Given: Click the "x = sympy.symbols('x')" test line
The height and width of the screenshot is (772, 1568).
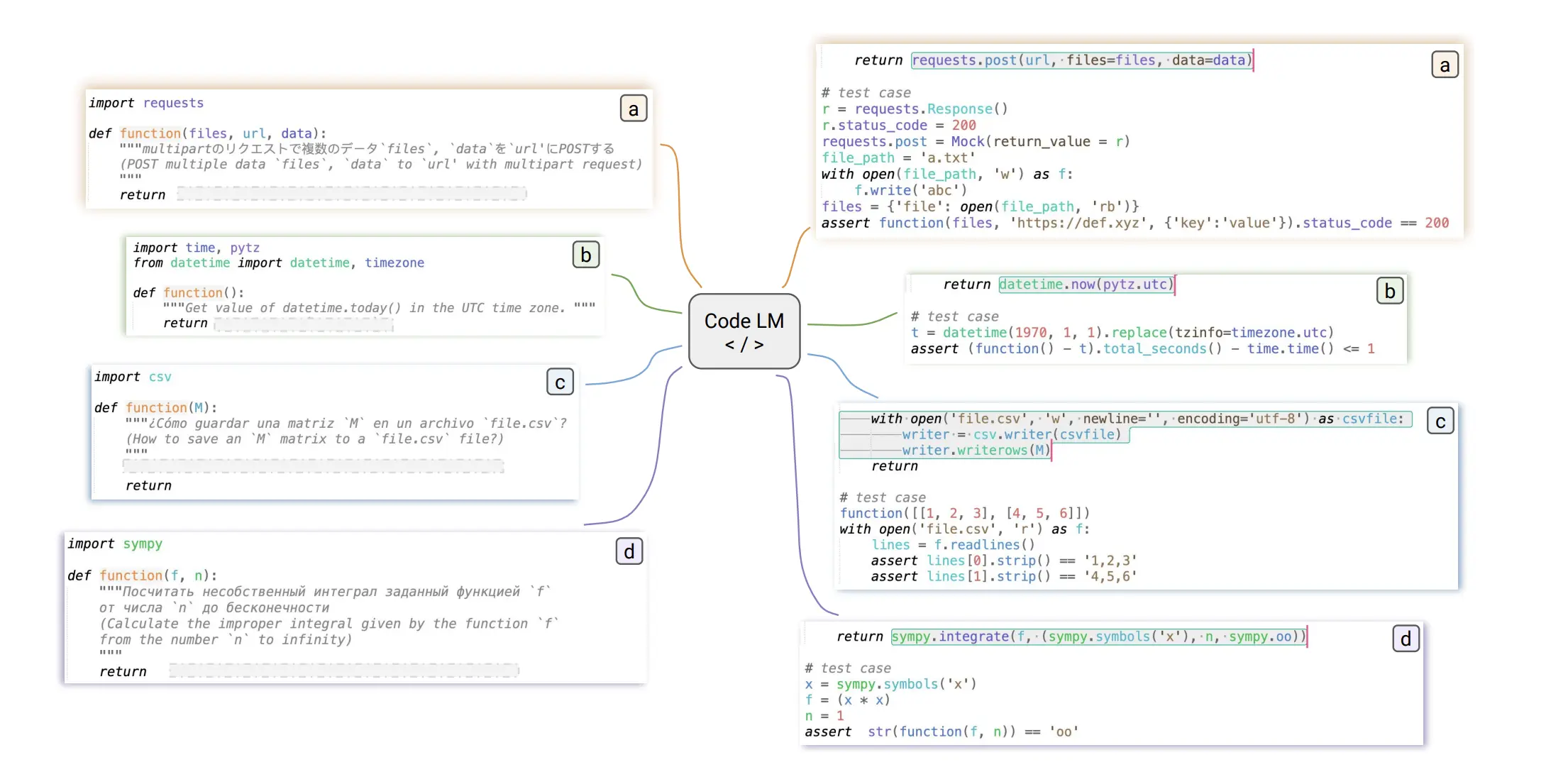Looking at the screenshot, I should pos(891,684).
